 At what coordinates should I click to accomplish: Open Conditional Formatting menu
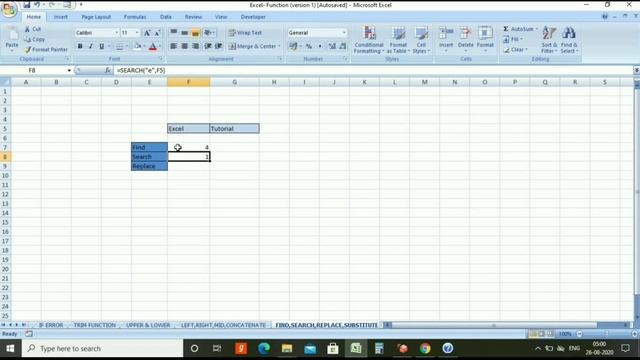pyautogui.click(x=369, y=40)
